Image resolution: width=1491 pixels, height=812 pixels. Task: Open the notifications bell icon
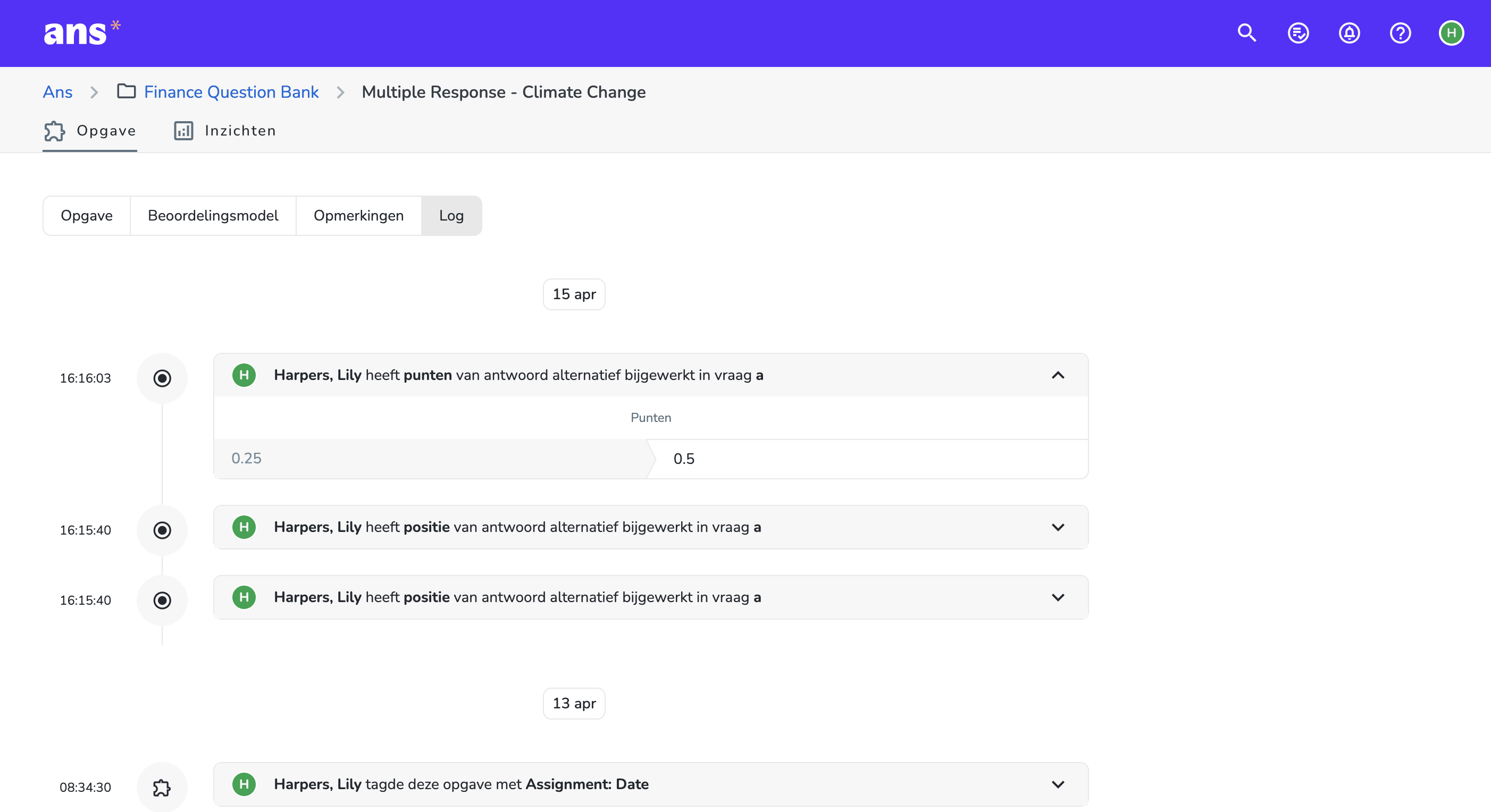1349,33
